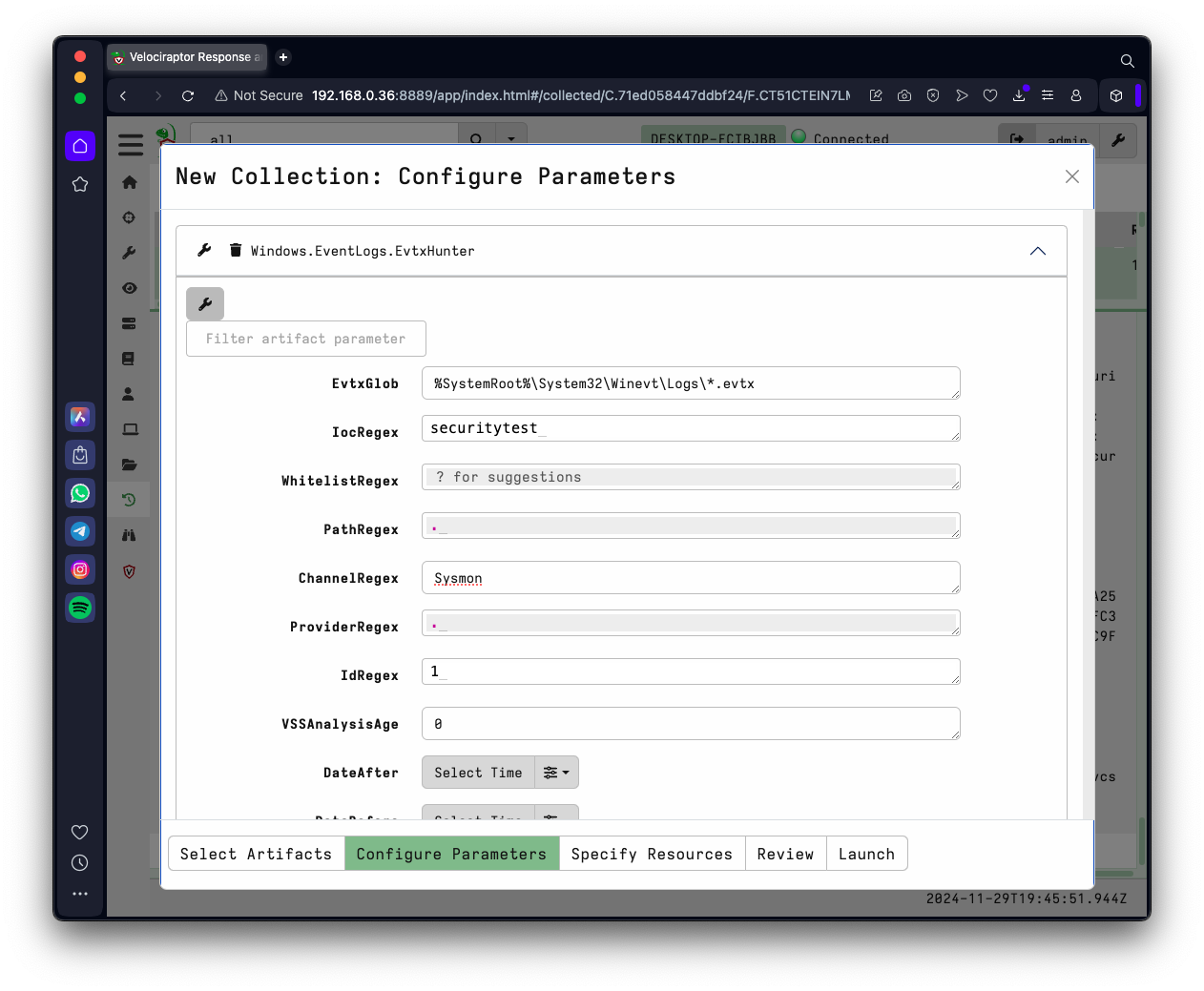Click the hamburger menu to toggle sidebar
This screenshot has height=991, width=1204.
(131, 145)
